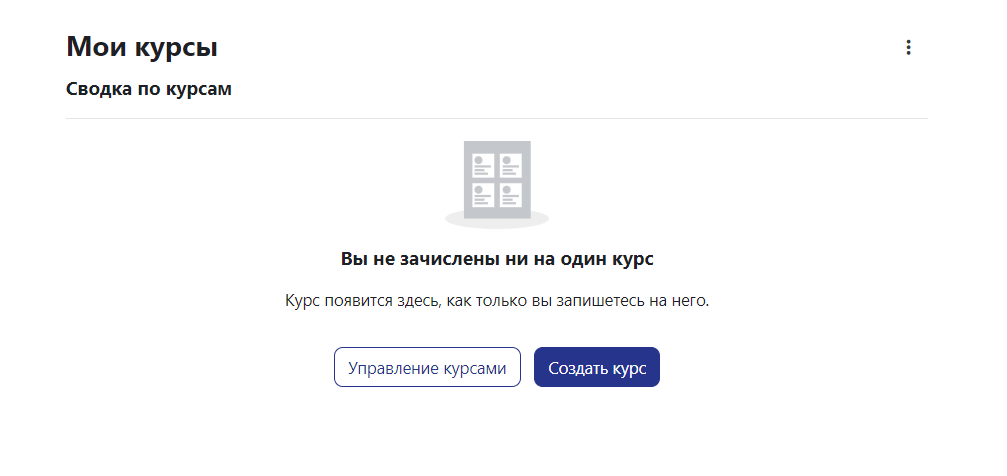Click the top-right card in the illustration
Image resolution: width=1007 pixels, height=476 pixels.
click(511, 166)
